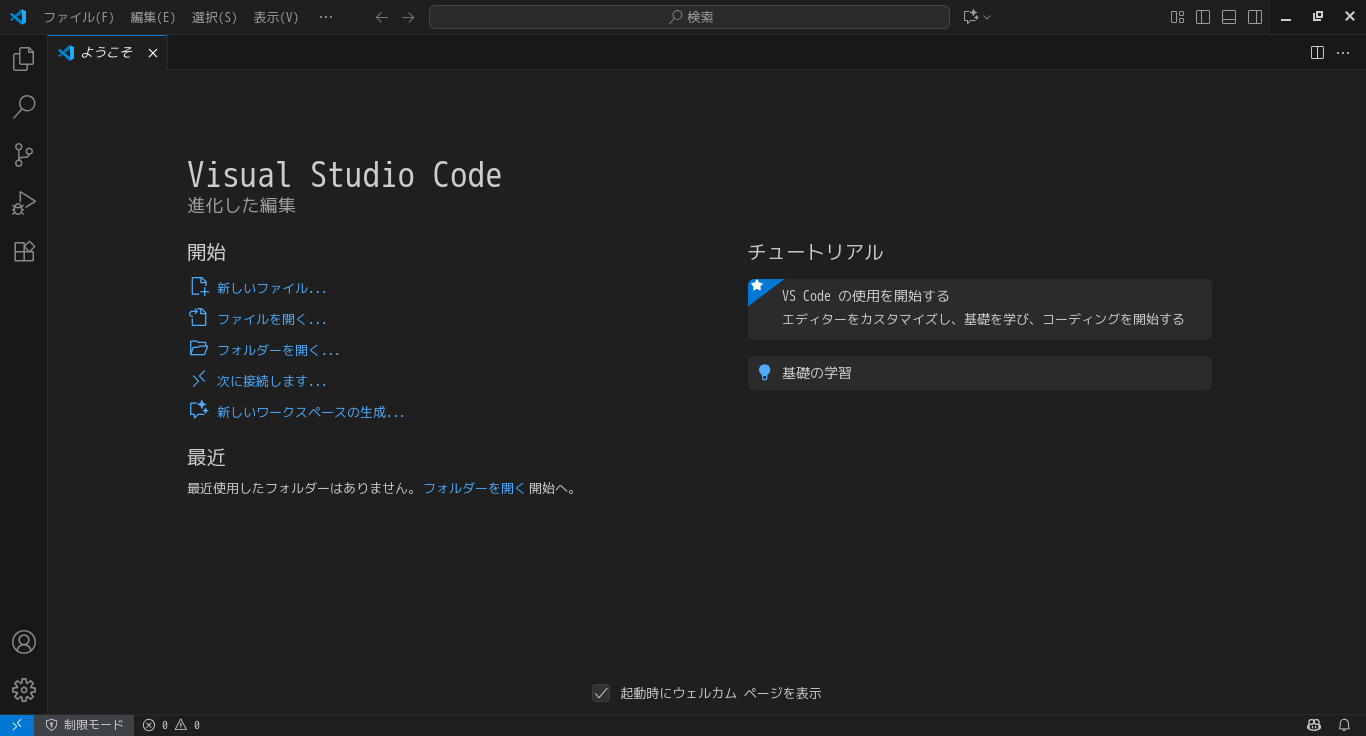
Task: Click the 制限モード status bar indicator
Action: coord(85,725)
